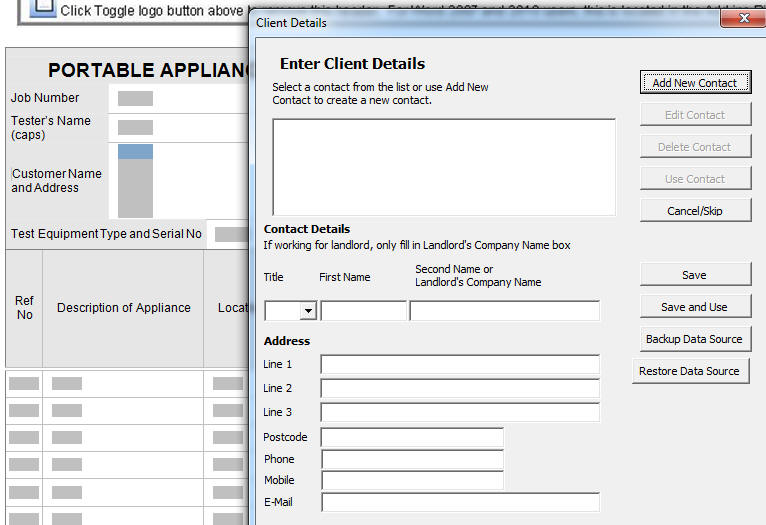Click into Address Line 3 field
Image resolution: width=766 pixels, height=525 pixels.
tap(460, 412)
